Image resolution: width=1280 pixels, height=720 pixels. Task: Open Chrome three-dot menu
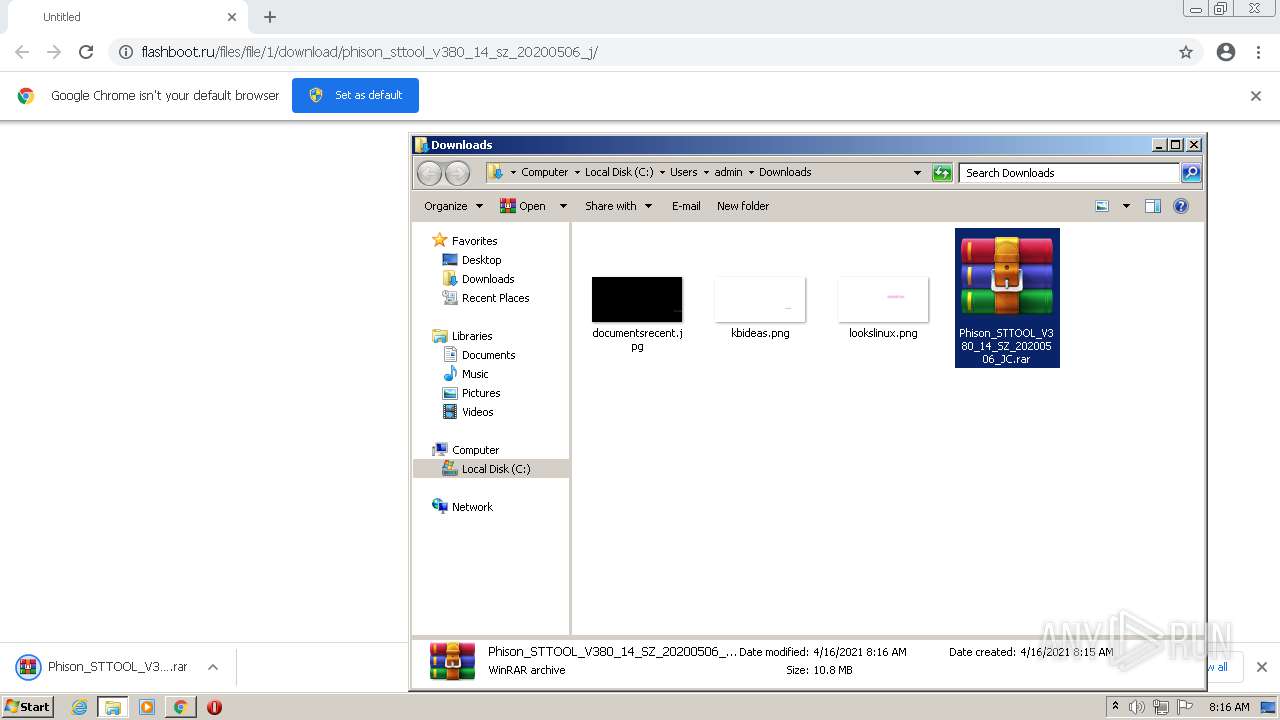point(1258,52)
